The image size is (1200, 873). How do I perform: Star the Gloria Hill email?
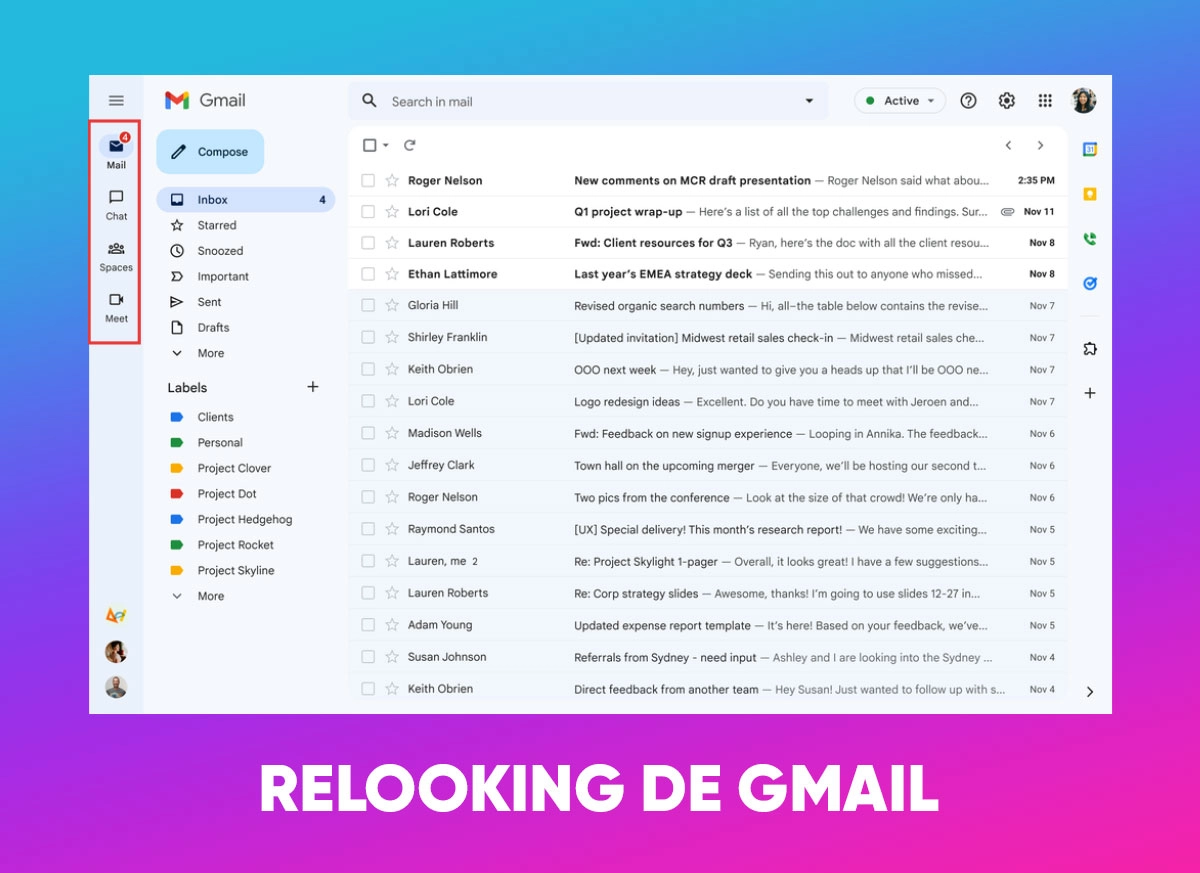click(x=392, y=306)
